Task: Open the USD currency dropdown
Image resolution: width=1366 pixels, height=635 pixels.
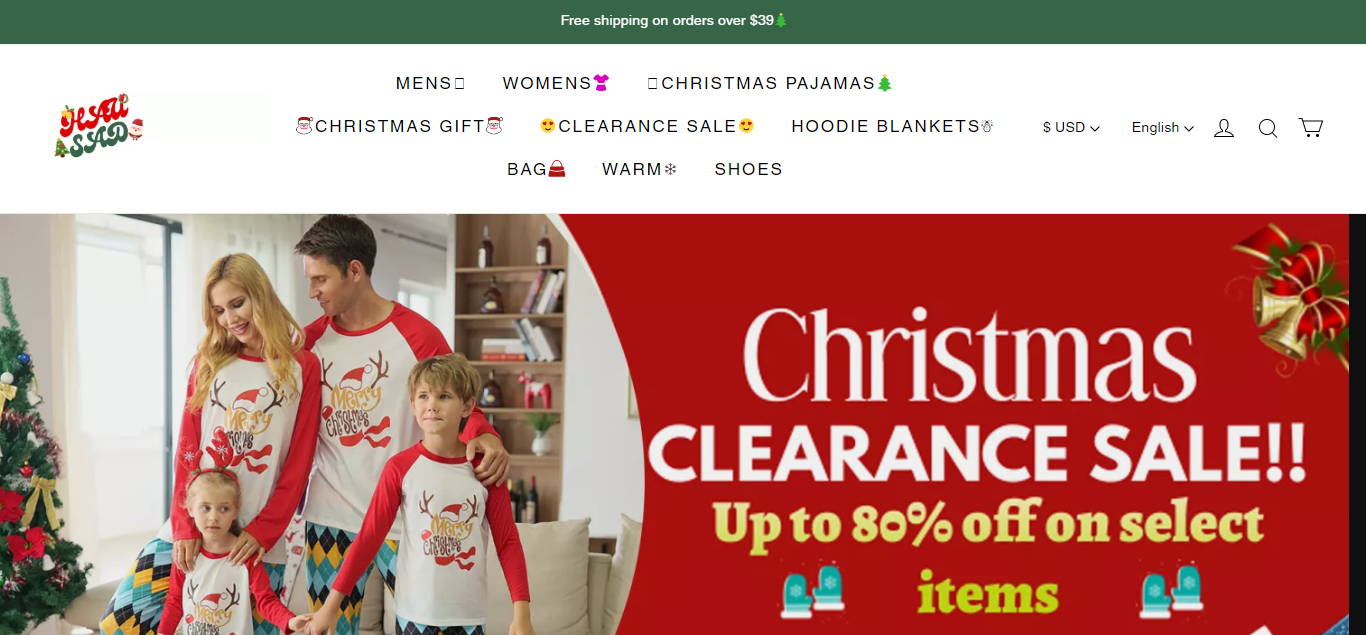Action: pos(1071,128)
